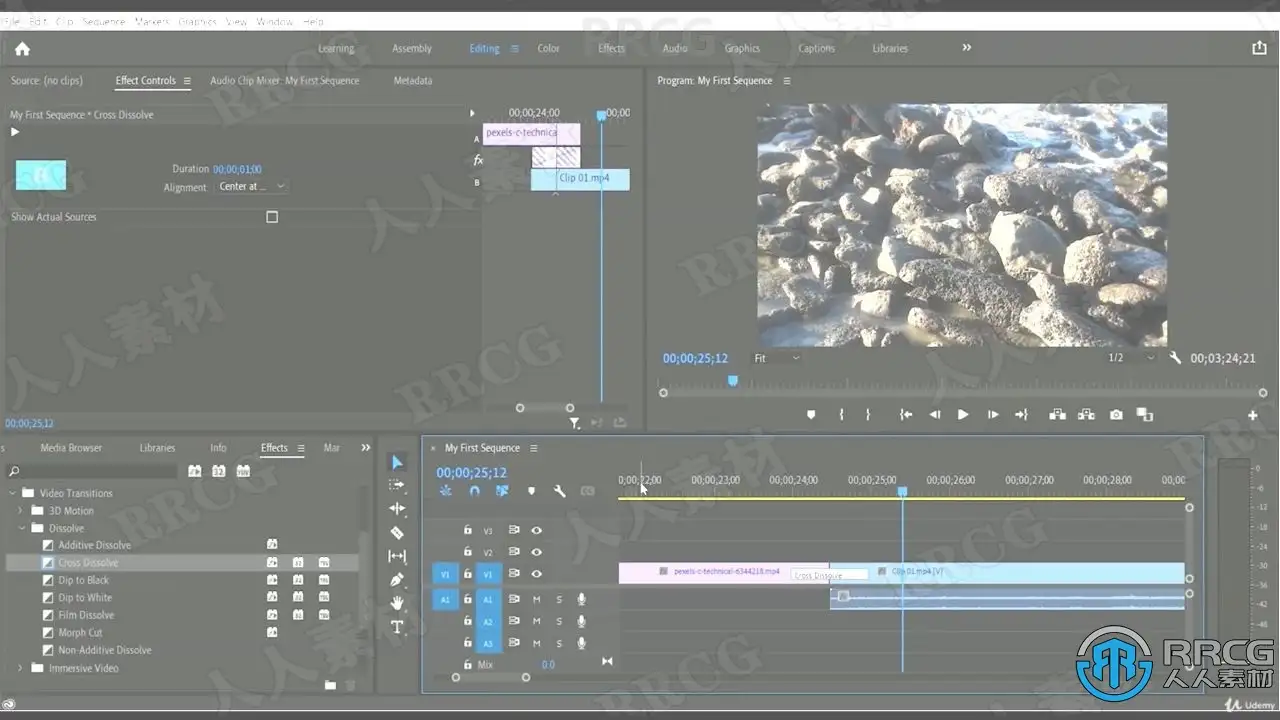Viewport: 1280px width, 720px height.
Task: Switch to the Color workspace tab
Action: click(548, 48)
